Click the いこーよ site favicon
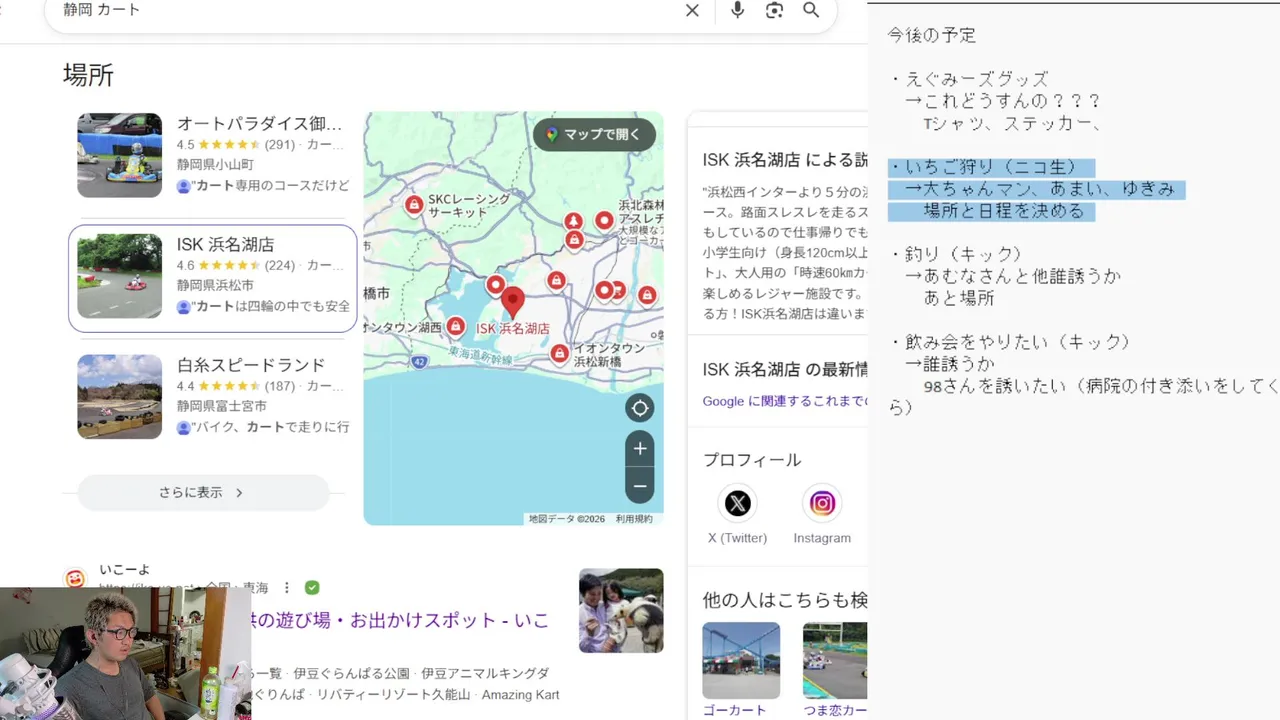Image resolution: width=1280 pixels, height=720 pixels. (x=75, y=578)
